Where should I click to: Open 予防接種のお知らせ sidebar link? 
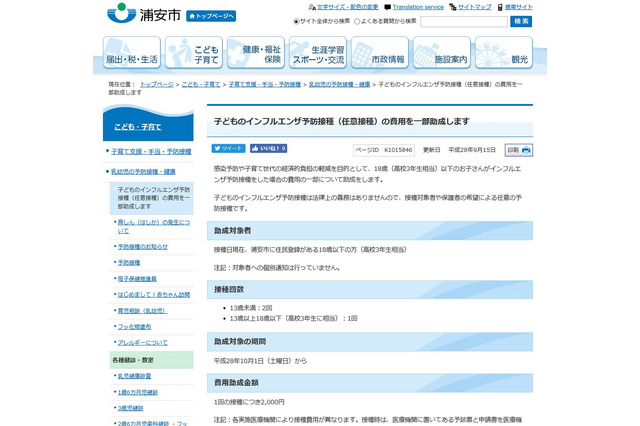pyautogui.click(x=143, y=247)
